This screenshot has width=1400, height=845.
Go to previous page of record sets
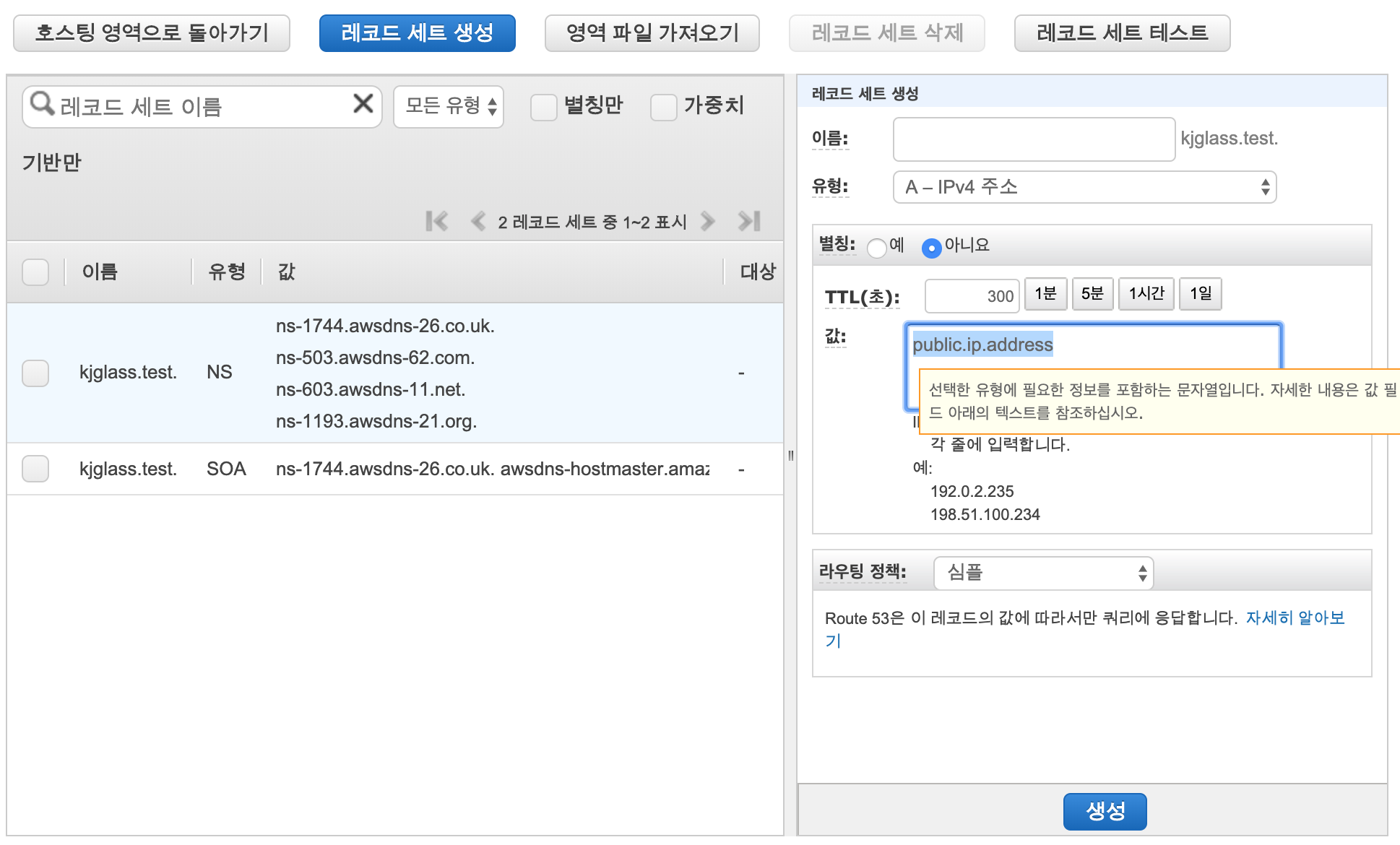coord(478,221)
